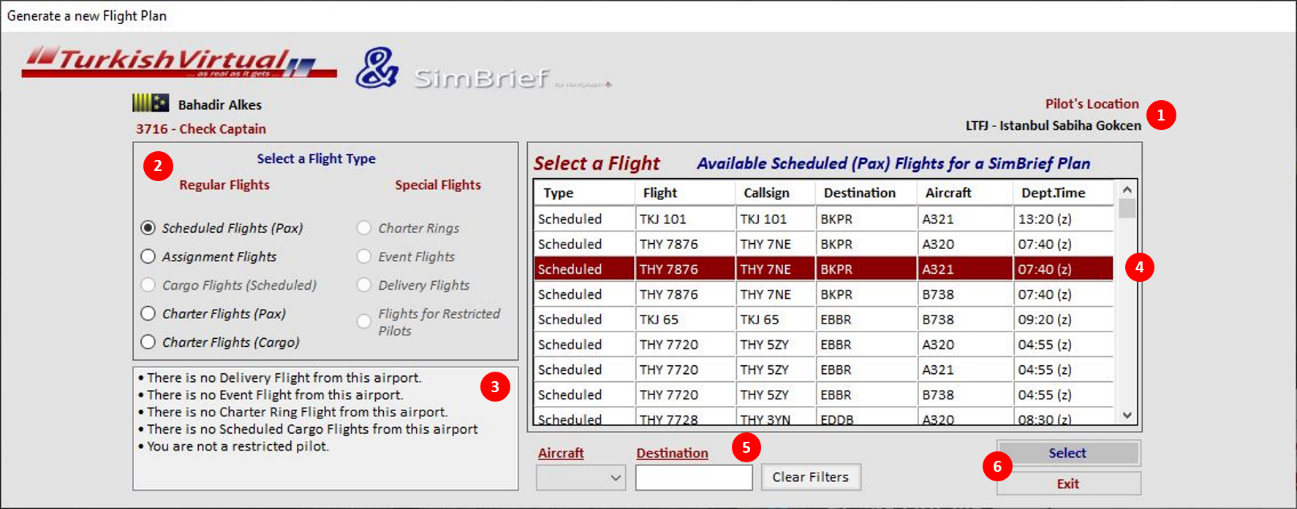Click the red number 1 marker

[x=1161, y=115]
